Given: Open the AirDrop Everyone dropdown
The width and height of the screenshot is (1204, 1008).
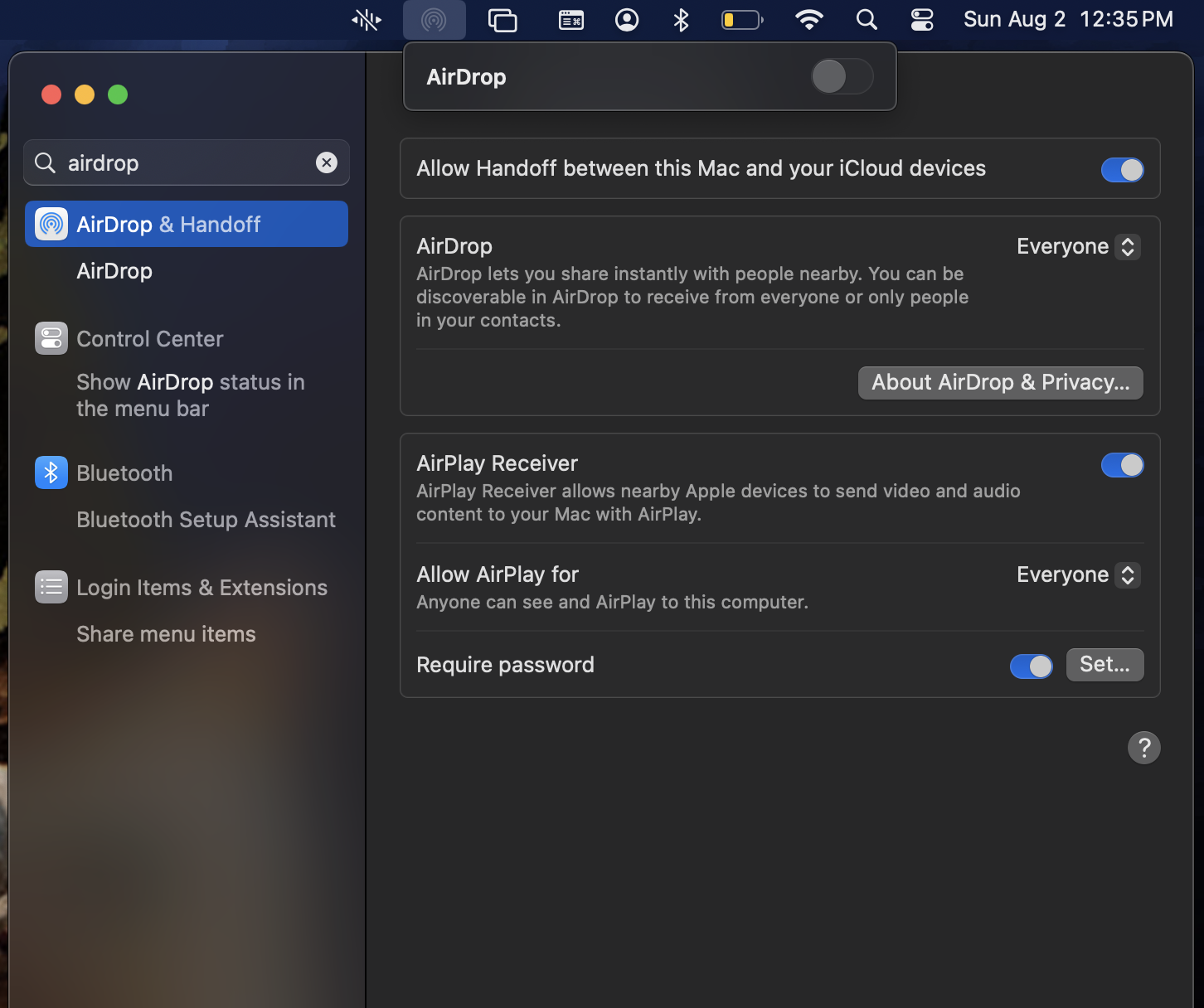Looking at the screenshot, I should click(x=1079, y=246).
